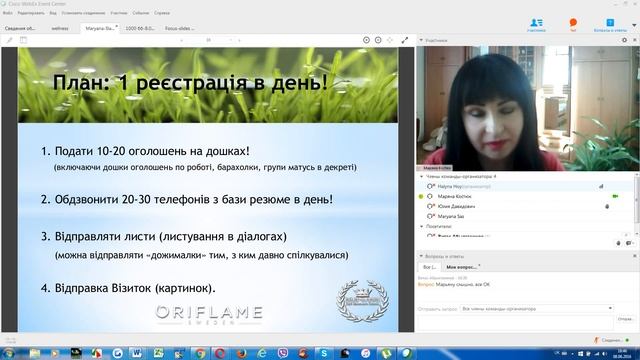This screenshot has width=640, height=360.
Task: Click the question text input field
Action: point(516,322)
